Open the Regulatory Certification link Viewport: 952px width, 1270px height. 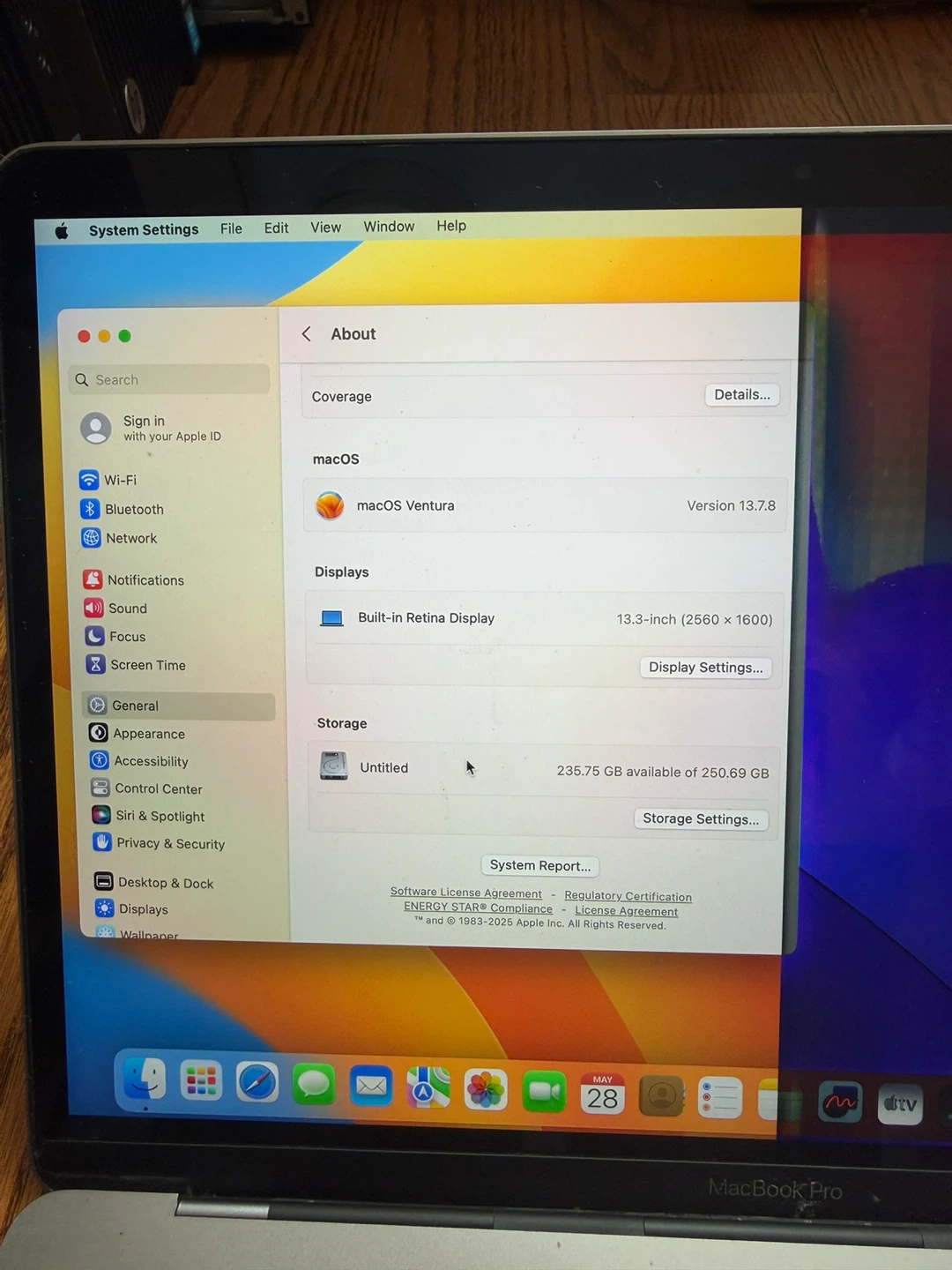(x=628, y=896)
